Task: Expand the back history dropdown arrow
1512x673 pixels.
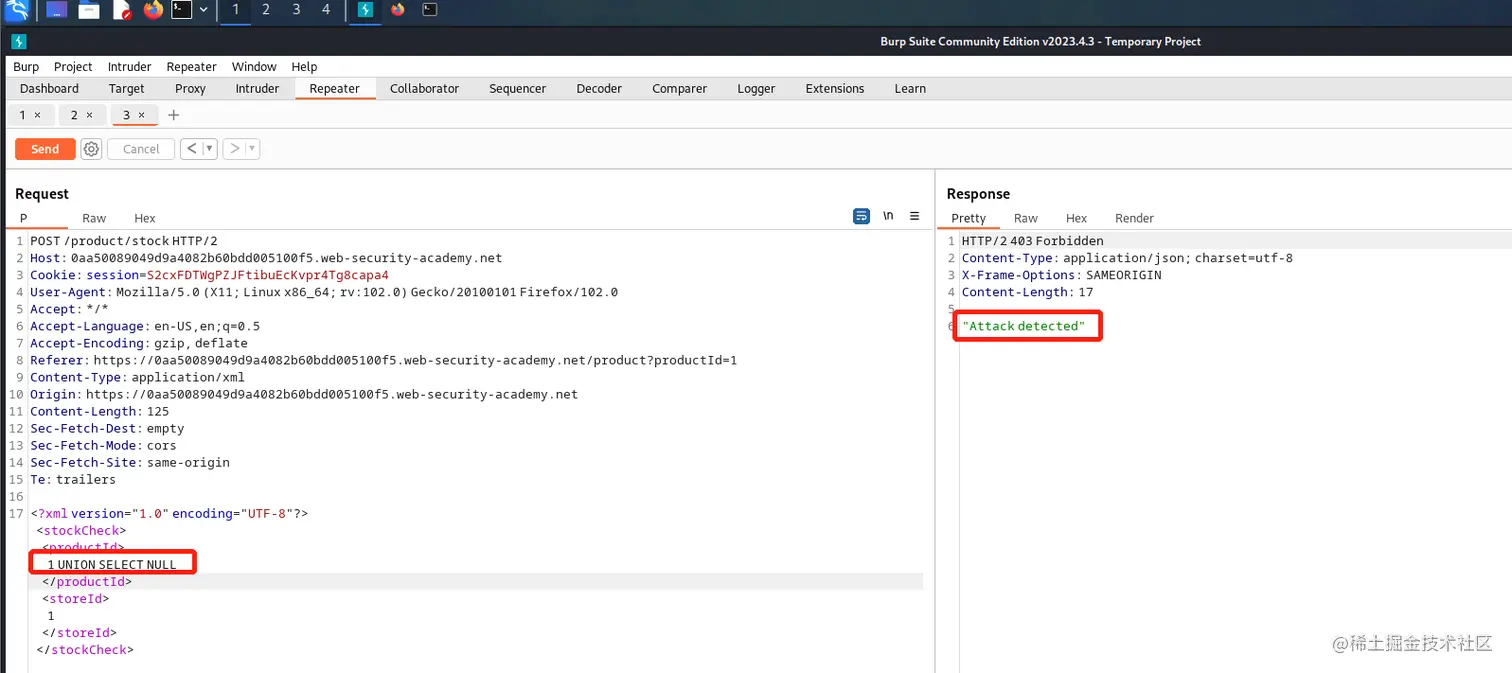Action: 210,149
